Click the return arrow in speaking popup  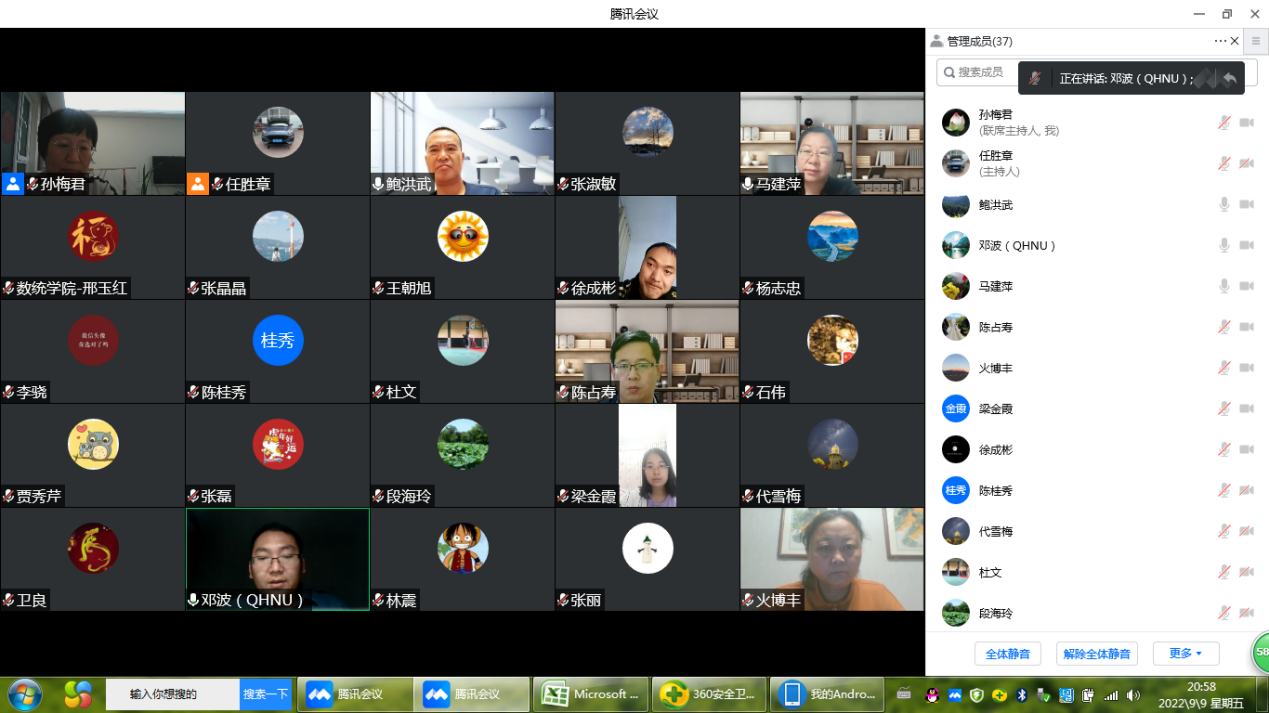tap(1229, 78)
